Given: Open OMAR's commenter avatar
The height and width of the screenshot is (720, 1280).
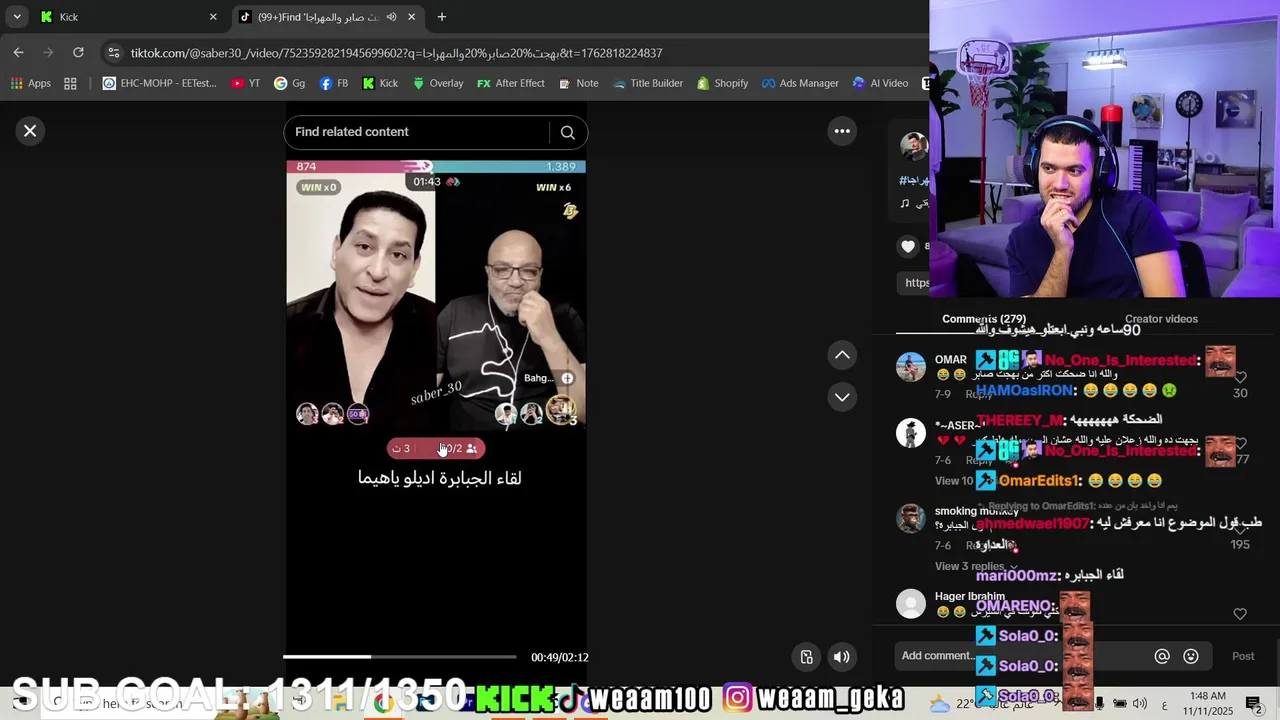Looking at the screenshot, I should (x=911, y=367).
